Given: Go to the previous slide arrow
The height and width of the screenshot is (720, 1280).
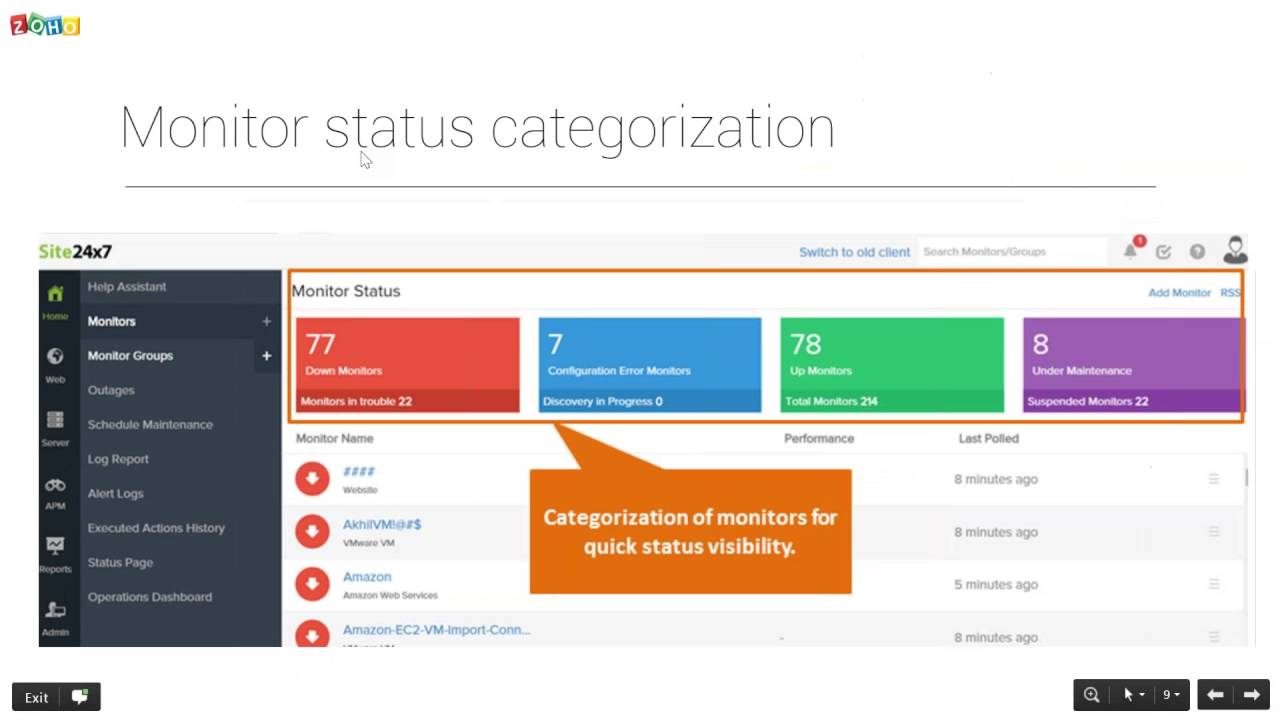Looking at the screenshot, I should [1215, 695].
